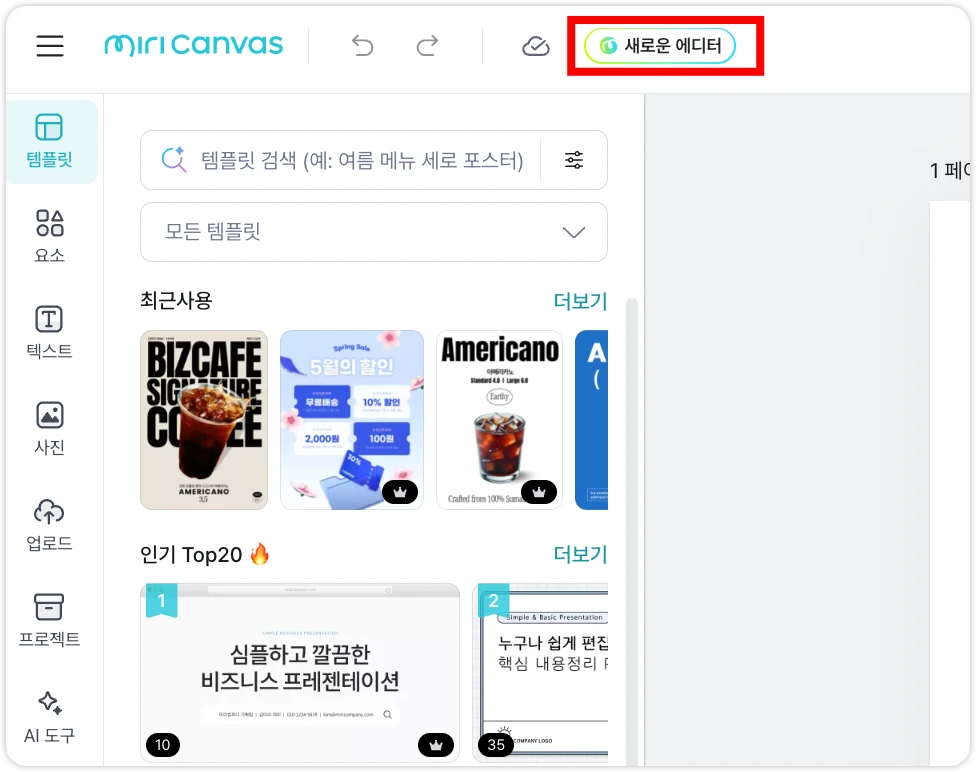Open the hamburger main menu

pyautogui.click(x=50, y=46)
